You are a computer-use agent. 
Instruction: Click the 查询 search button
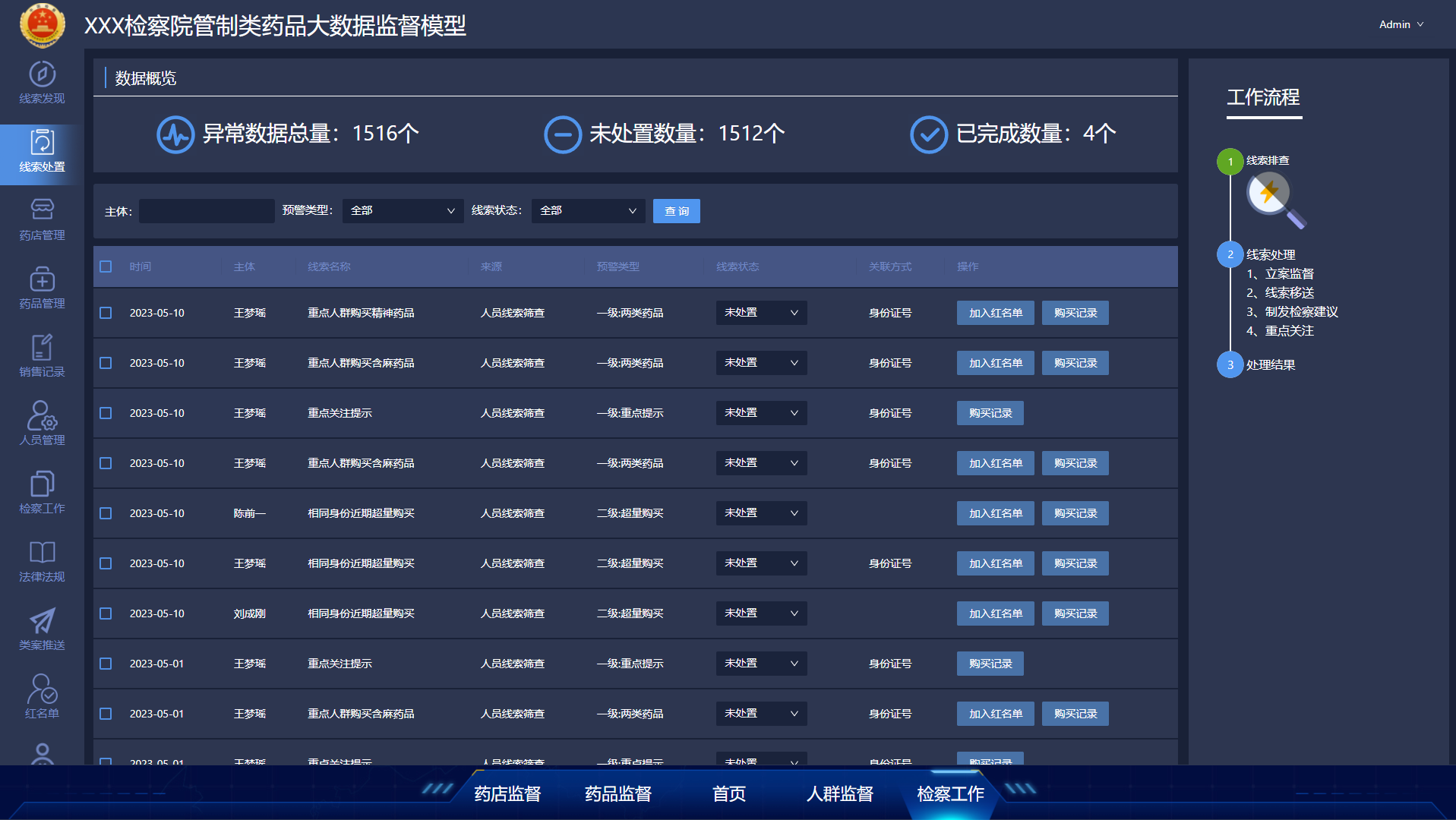(x=676, y=211)
